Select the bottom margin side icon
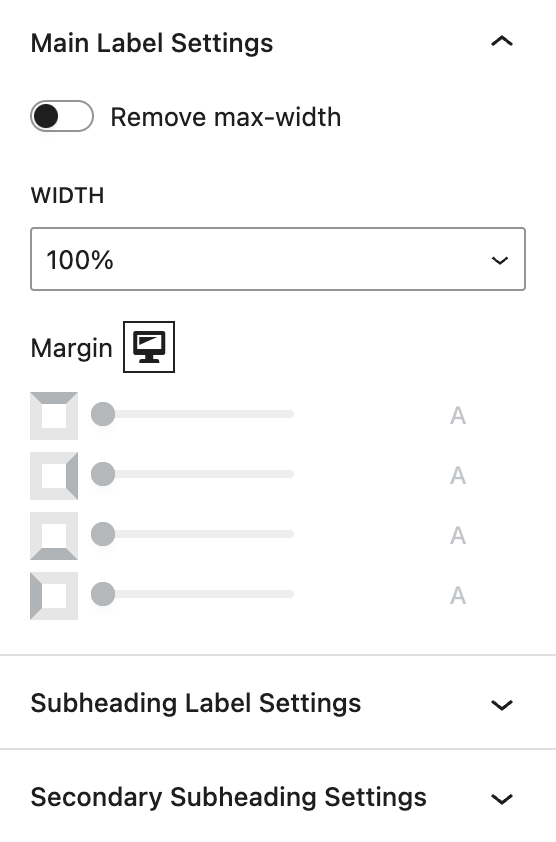This screenshot has width=556, height=842. 54,536
